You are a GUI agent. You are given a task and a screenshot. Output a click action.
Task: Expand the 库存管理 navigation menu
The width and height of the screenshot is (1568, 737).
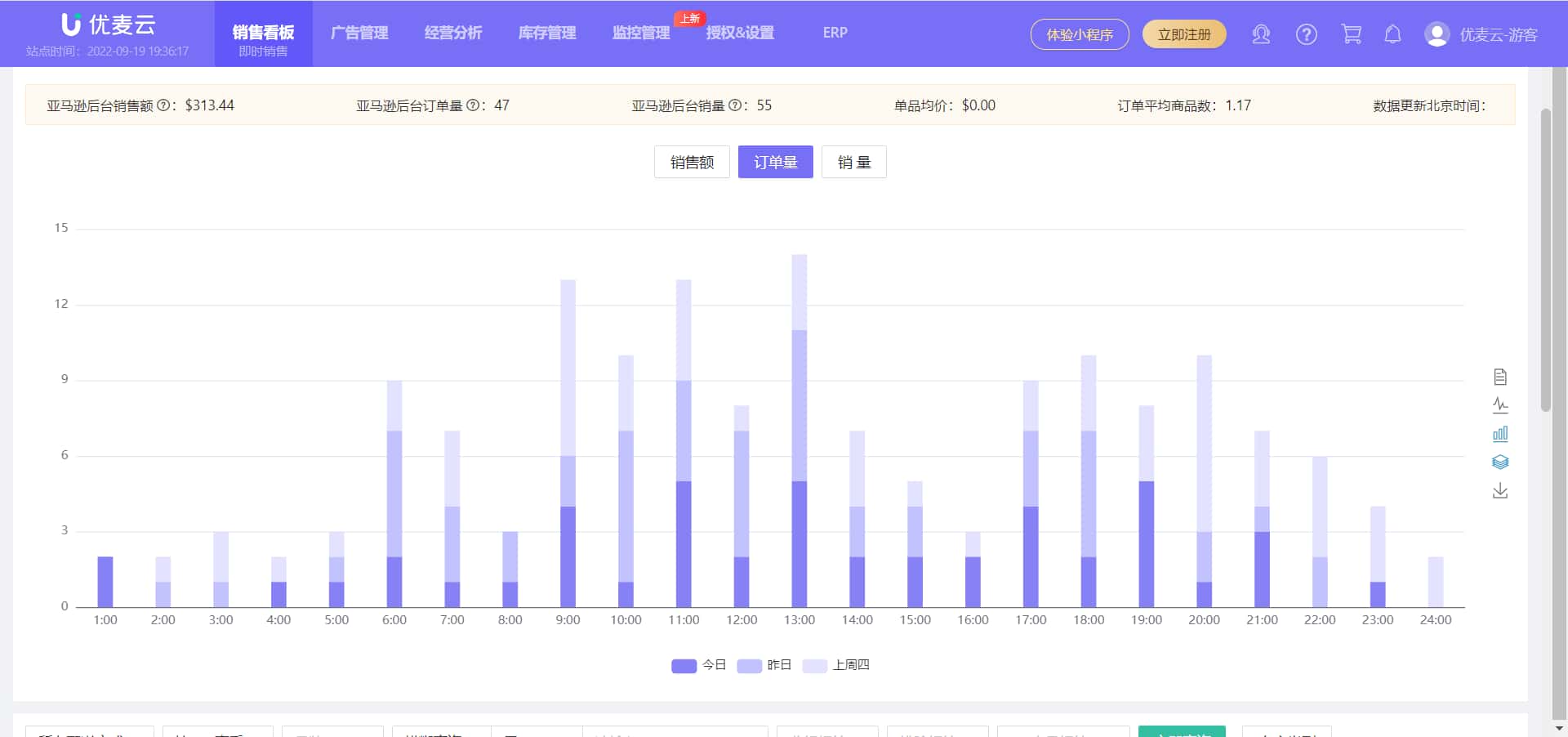547,33
